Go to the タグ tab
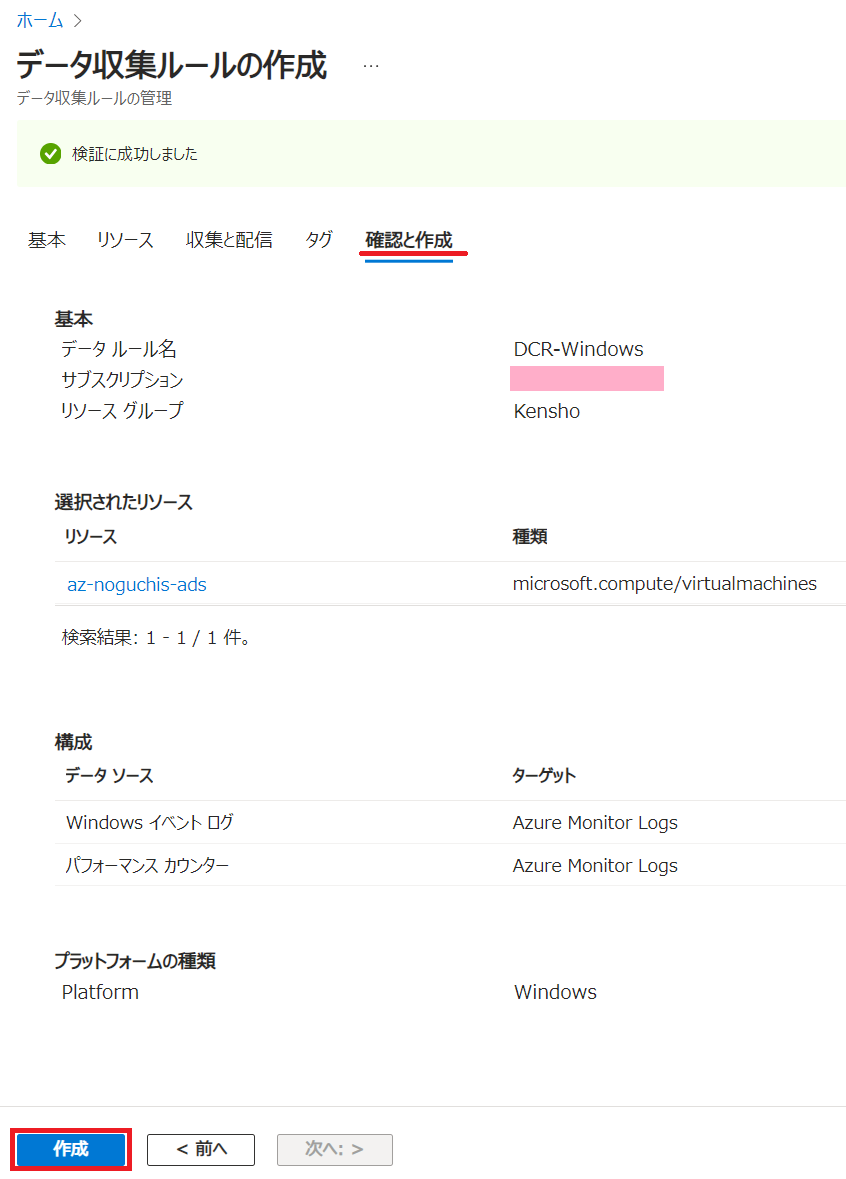The width and height of the screenshot is (846, 1179). tap(319, 240)
